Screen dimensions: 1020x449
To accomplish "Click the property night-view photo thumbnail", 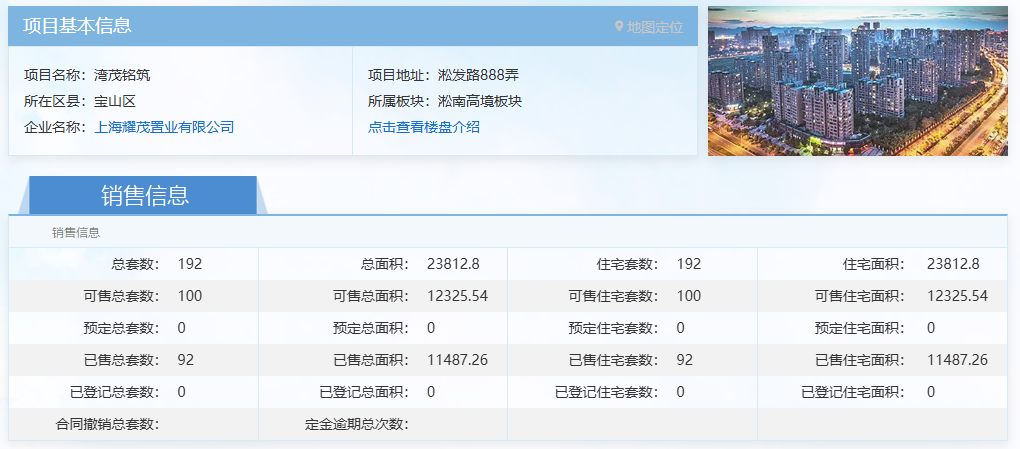I will click(857, 81).
